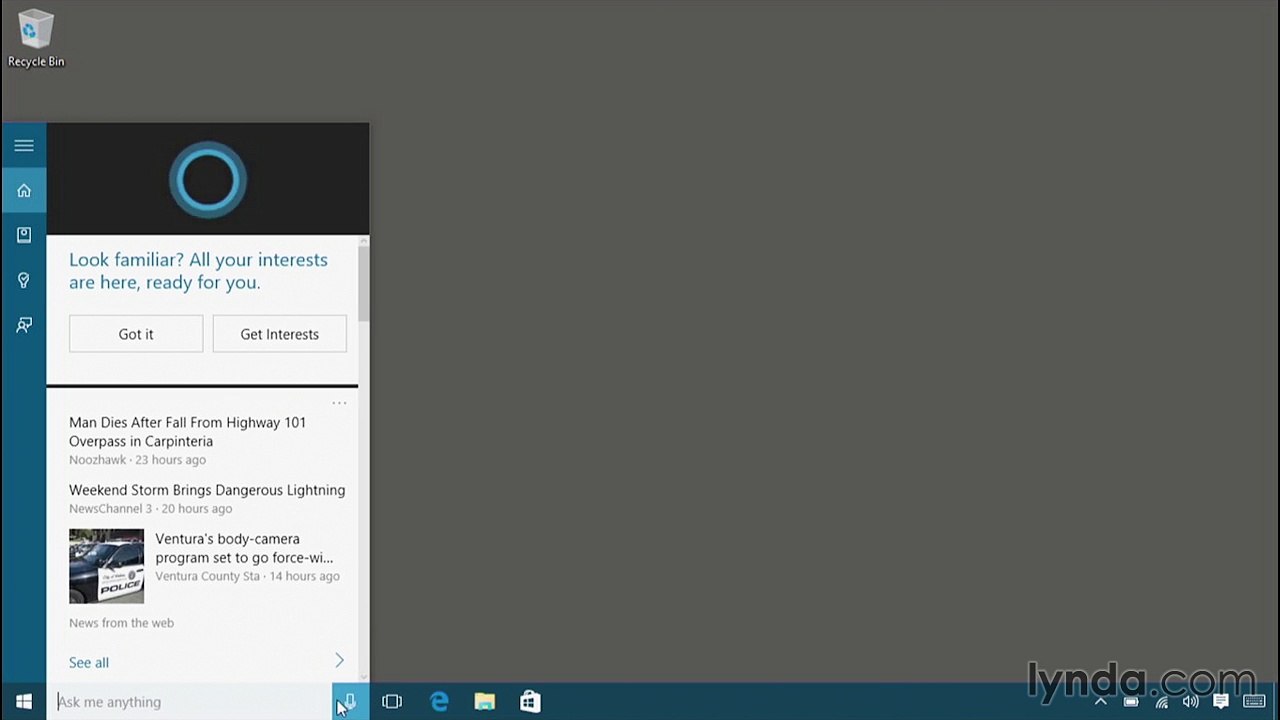Image resolution: width=1280 pixels, height=720 pixels.
Task: Select the Cortana Home icon
Action: [x=24, y=190]
